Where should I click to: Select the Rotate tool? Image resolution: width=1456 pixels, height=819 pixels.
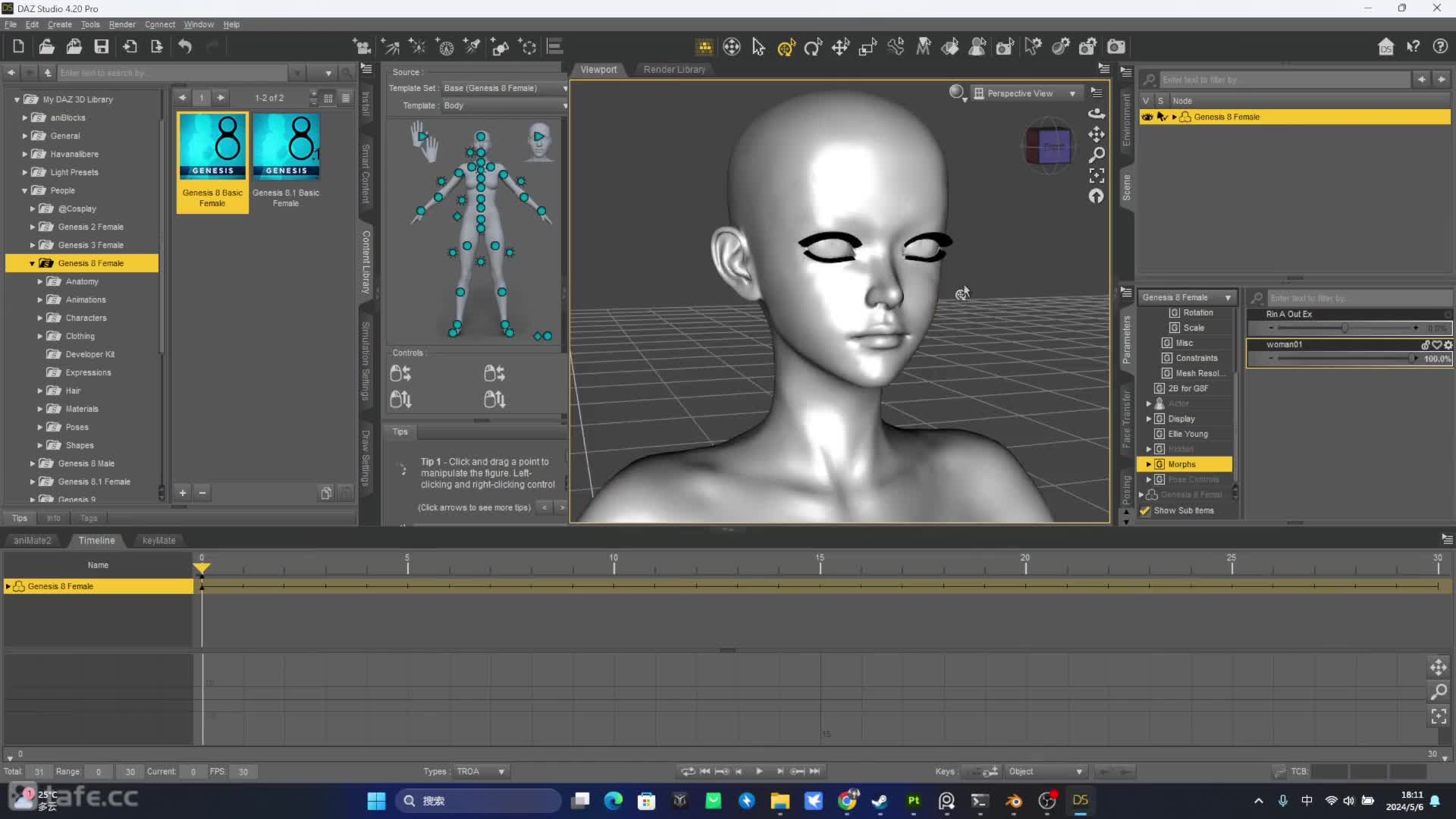(813, 47)
